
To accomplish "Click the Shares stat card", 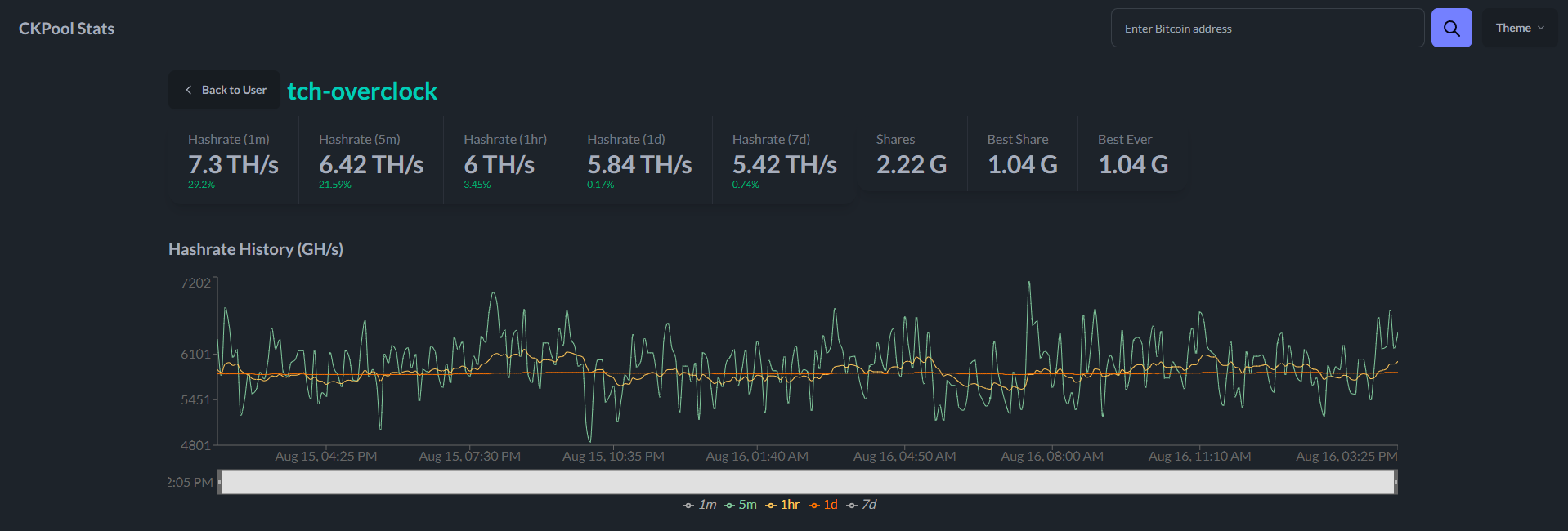I will click(x=911, y=155).
